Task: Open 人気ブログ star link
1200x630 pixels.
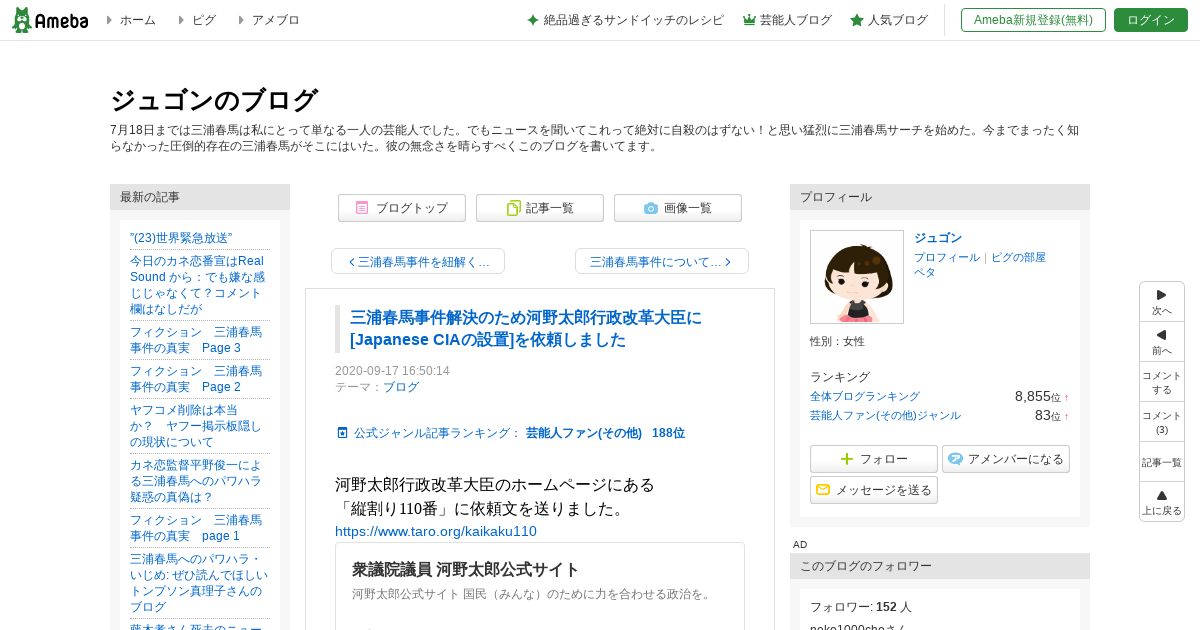Action: click(x=889, y=20)
